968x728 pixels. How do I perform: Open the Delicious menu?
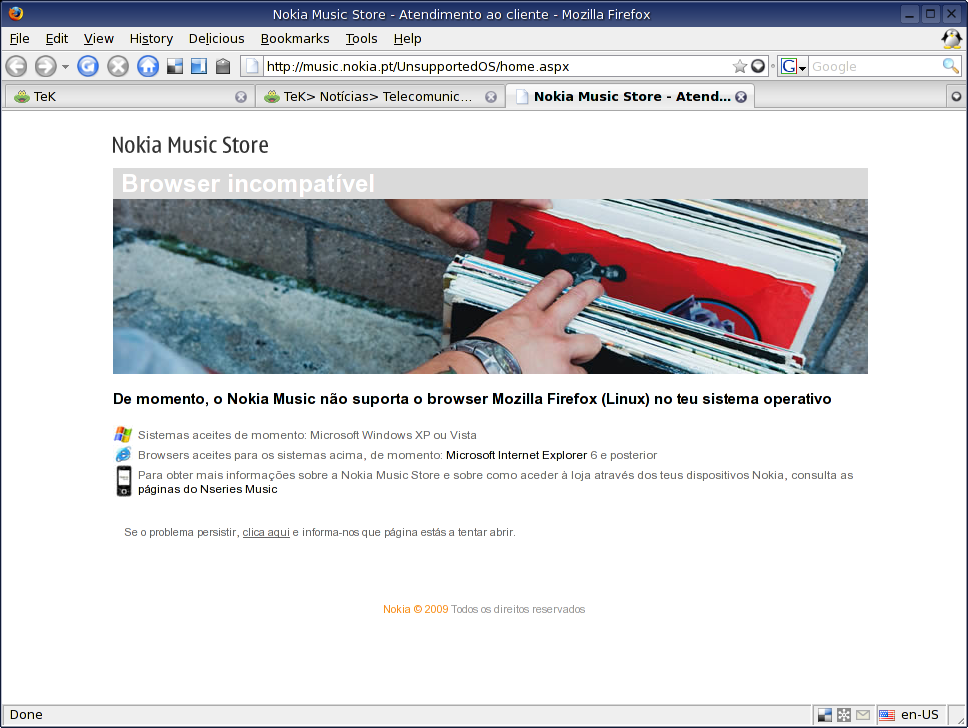coord(217,38)
